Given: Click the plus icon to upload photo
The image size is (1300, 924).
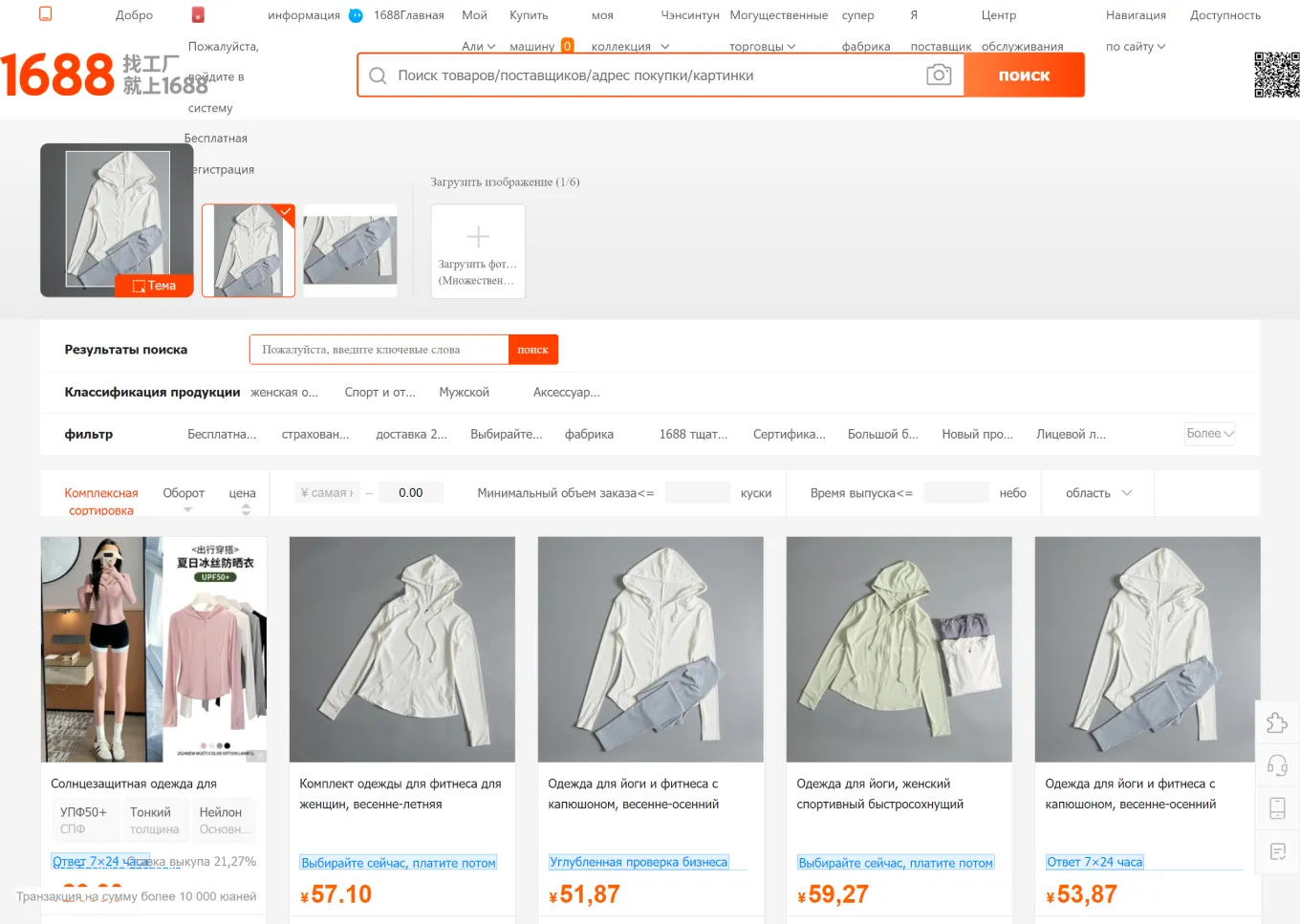Looking at the screenshot, I should [478, 236].
